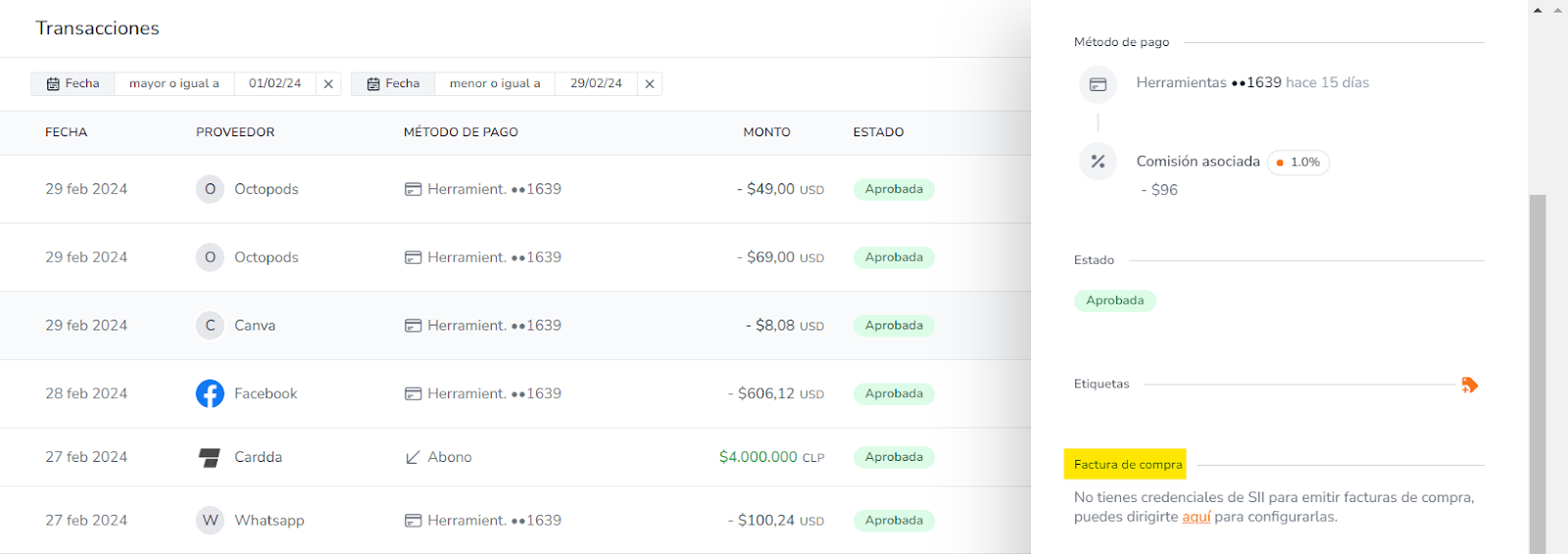Click the Whatsapp avatar icon
The image size is (1568, 554).
pyautogui.click(x=210, y=521)
